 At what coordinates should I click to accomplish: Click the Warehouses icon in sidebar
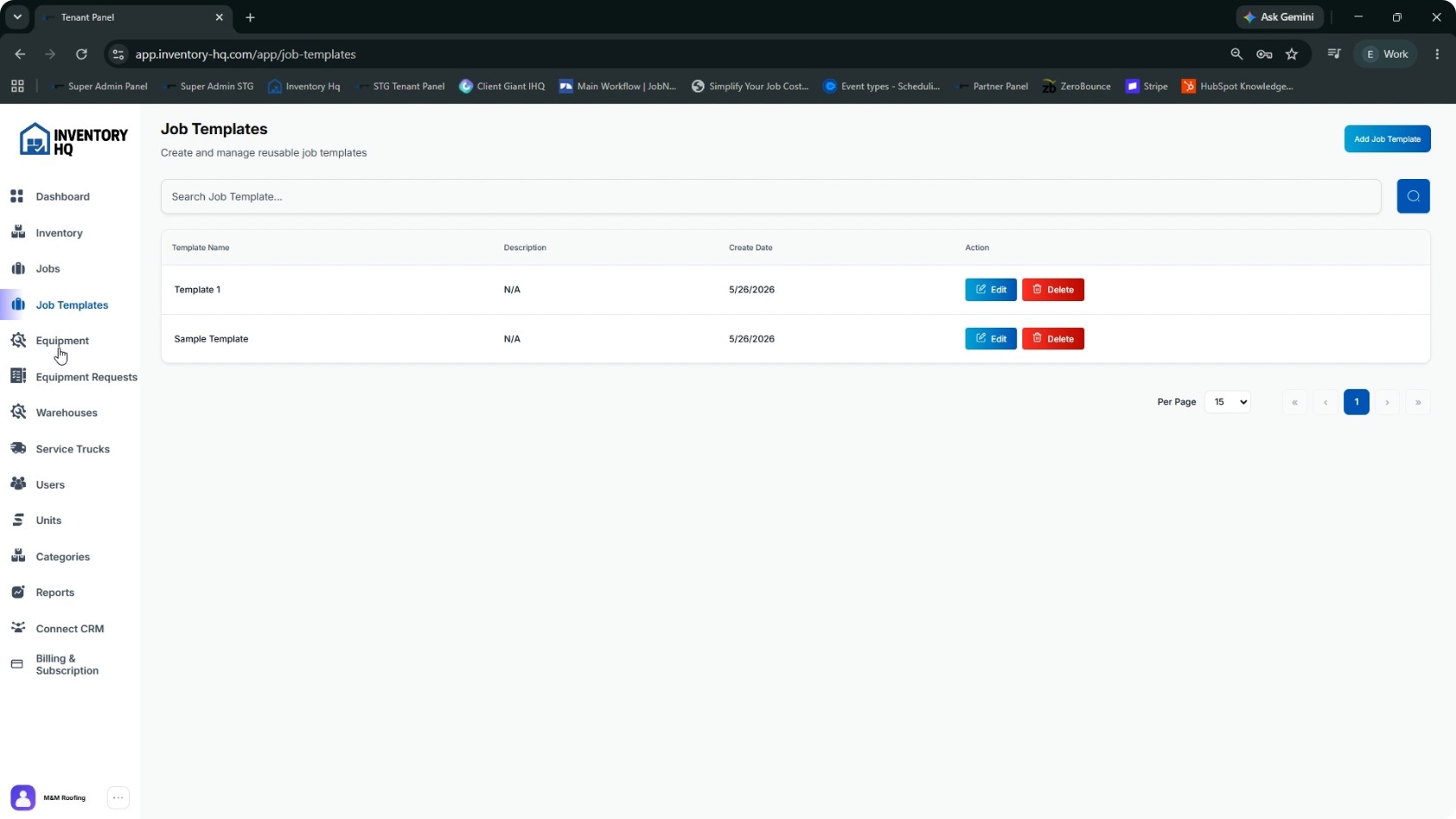click(17, 412)
